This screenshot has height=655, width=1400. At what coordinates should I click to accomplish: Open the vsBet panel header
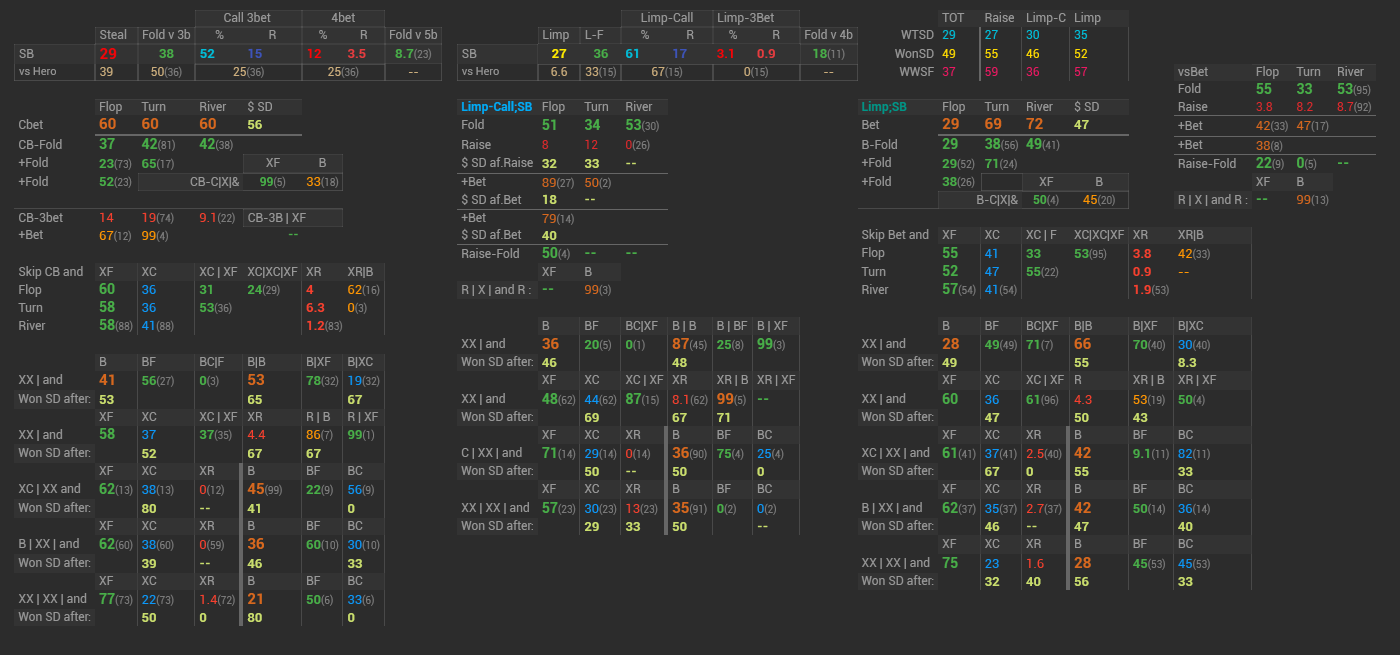click(x=1194, y=71)
